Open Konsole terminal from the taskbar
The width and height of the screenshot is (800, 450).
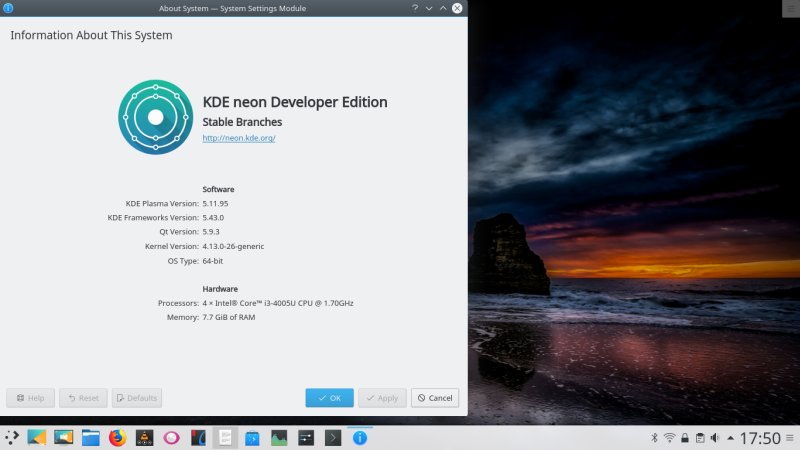(x=333, y=437)
